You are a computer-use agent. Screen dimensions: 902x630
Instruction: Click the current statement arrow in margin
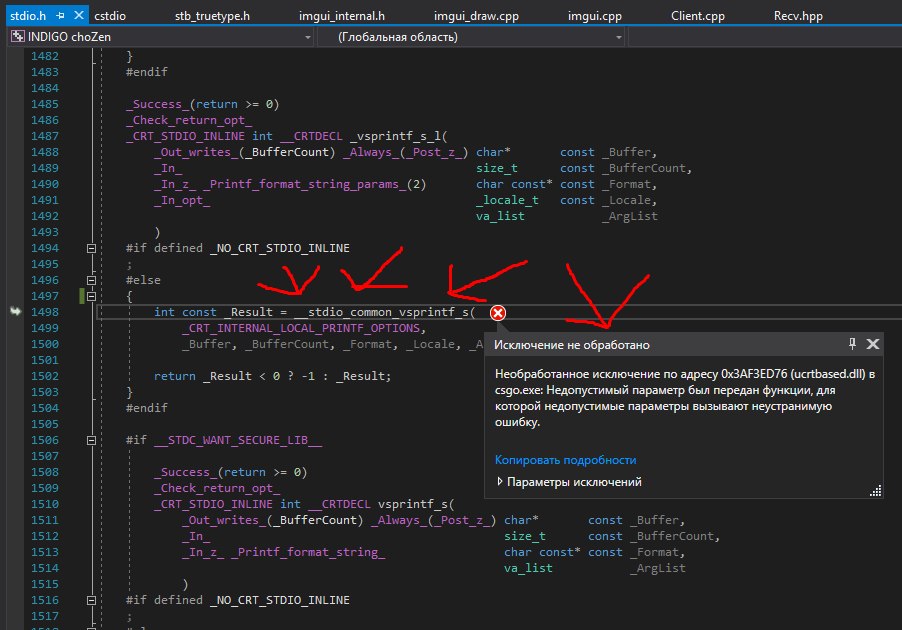click(15, 313)
